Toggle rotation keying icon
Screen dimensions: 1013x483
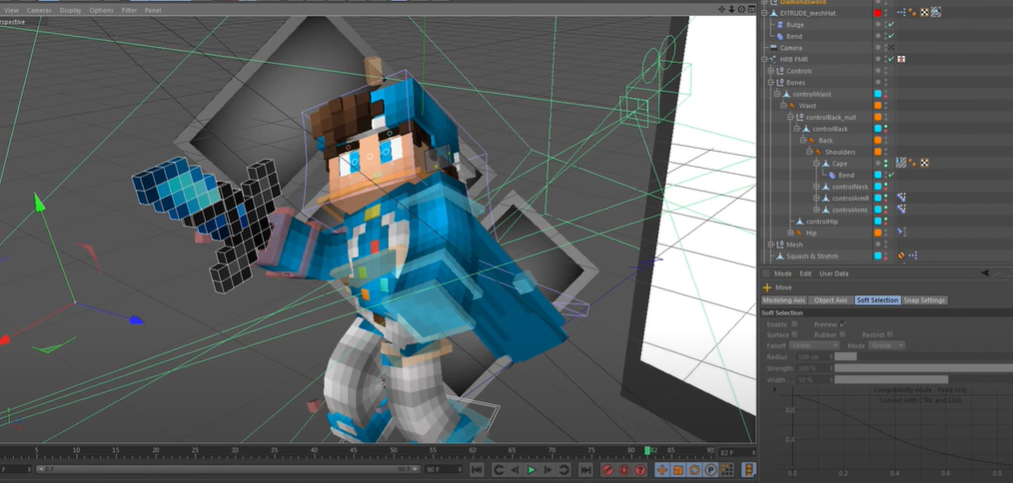click(694, 470)
